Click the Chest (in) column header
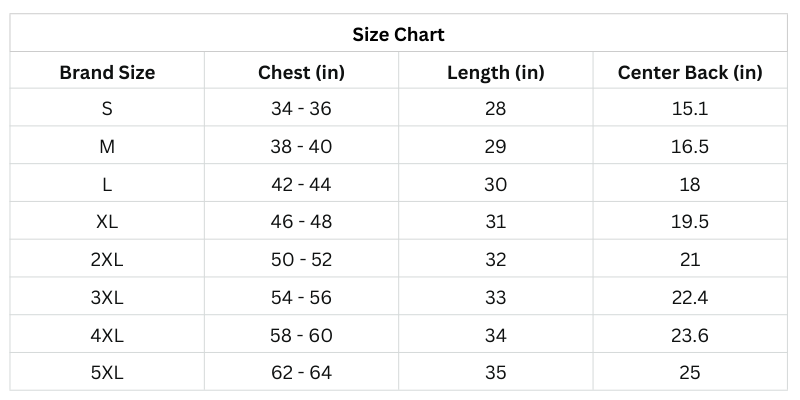This screenshot has width=800, height=400. coord(301,72)
